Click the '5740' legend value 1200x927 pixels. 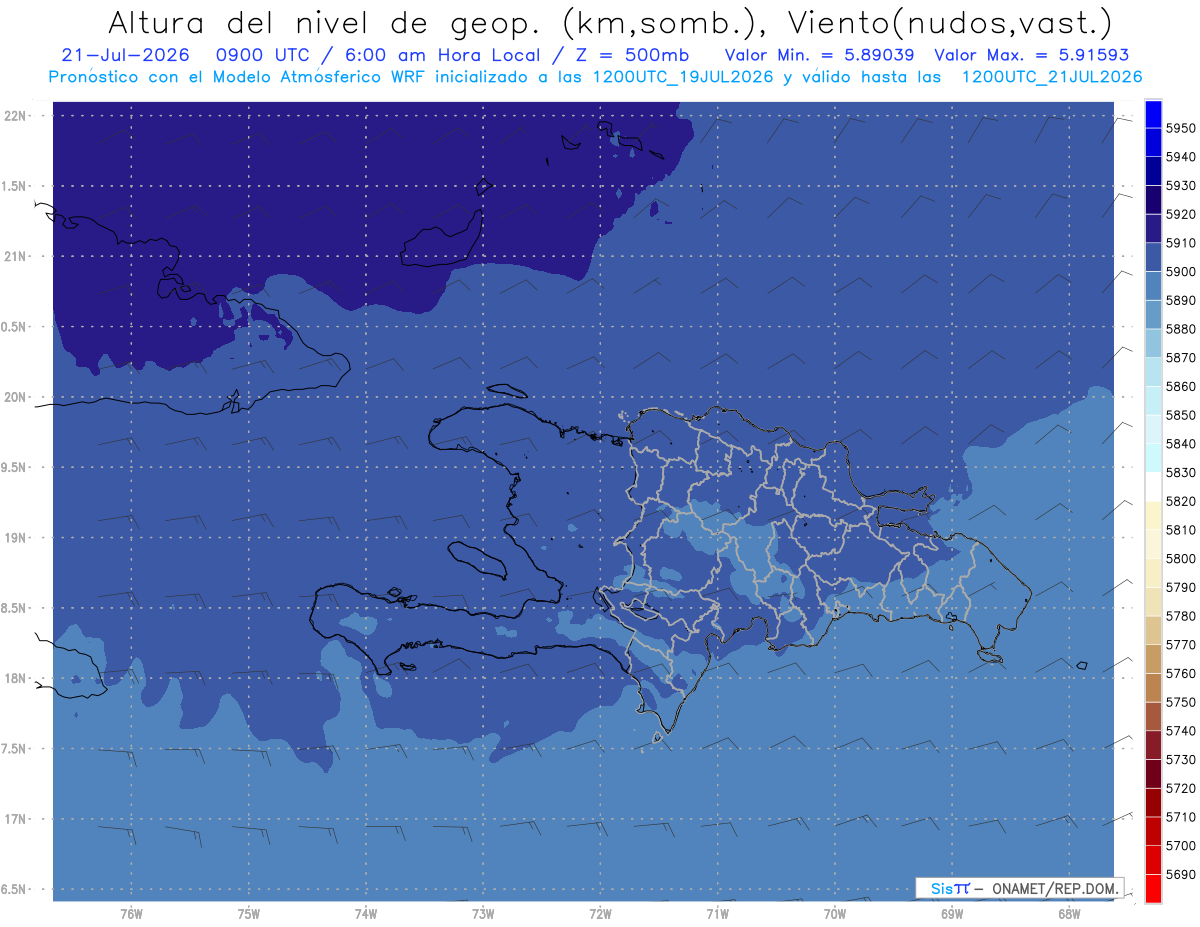[x=1181, y=731]
